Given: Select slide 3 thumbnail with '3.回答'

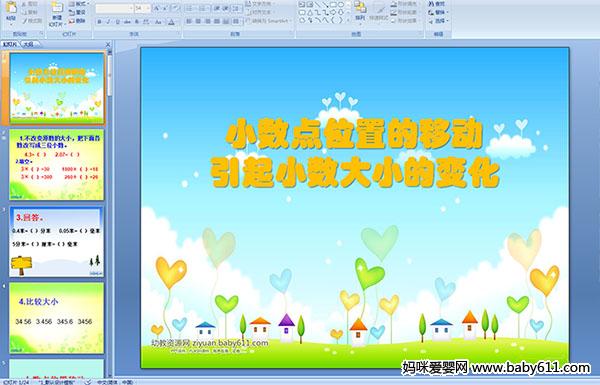Looking at the screenshot, I should [x=57, y=241].
